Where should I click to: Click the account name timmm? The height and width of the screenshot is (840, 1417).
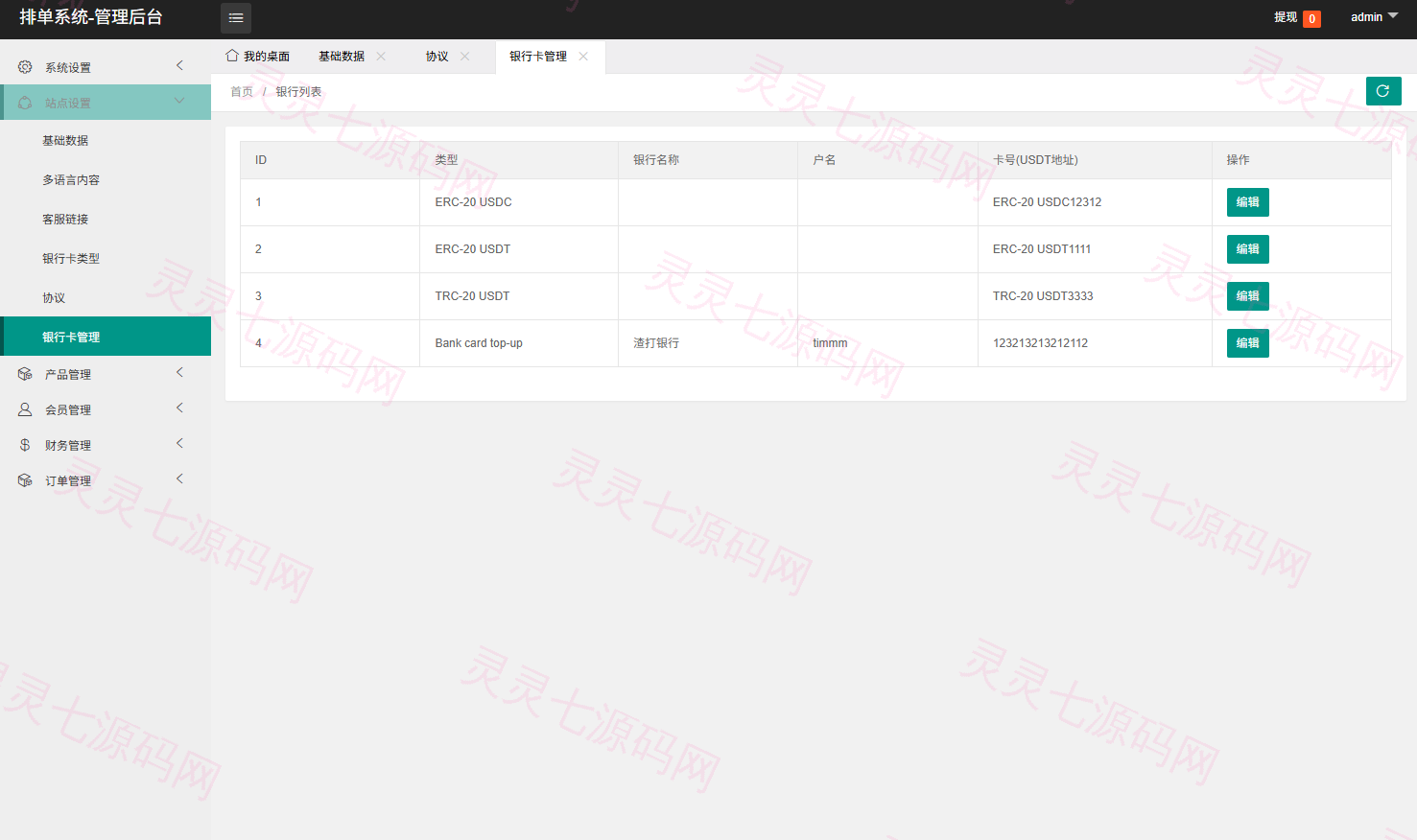pyautogui.click(x=830, y=343)
